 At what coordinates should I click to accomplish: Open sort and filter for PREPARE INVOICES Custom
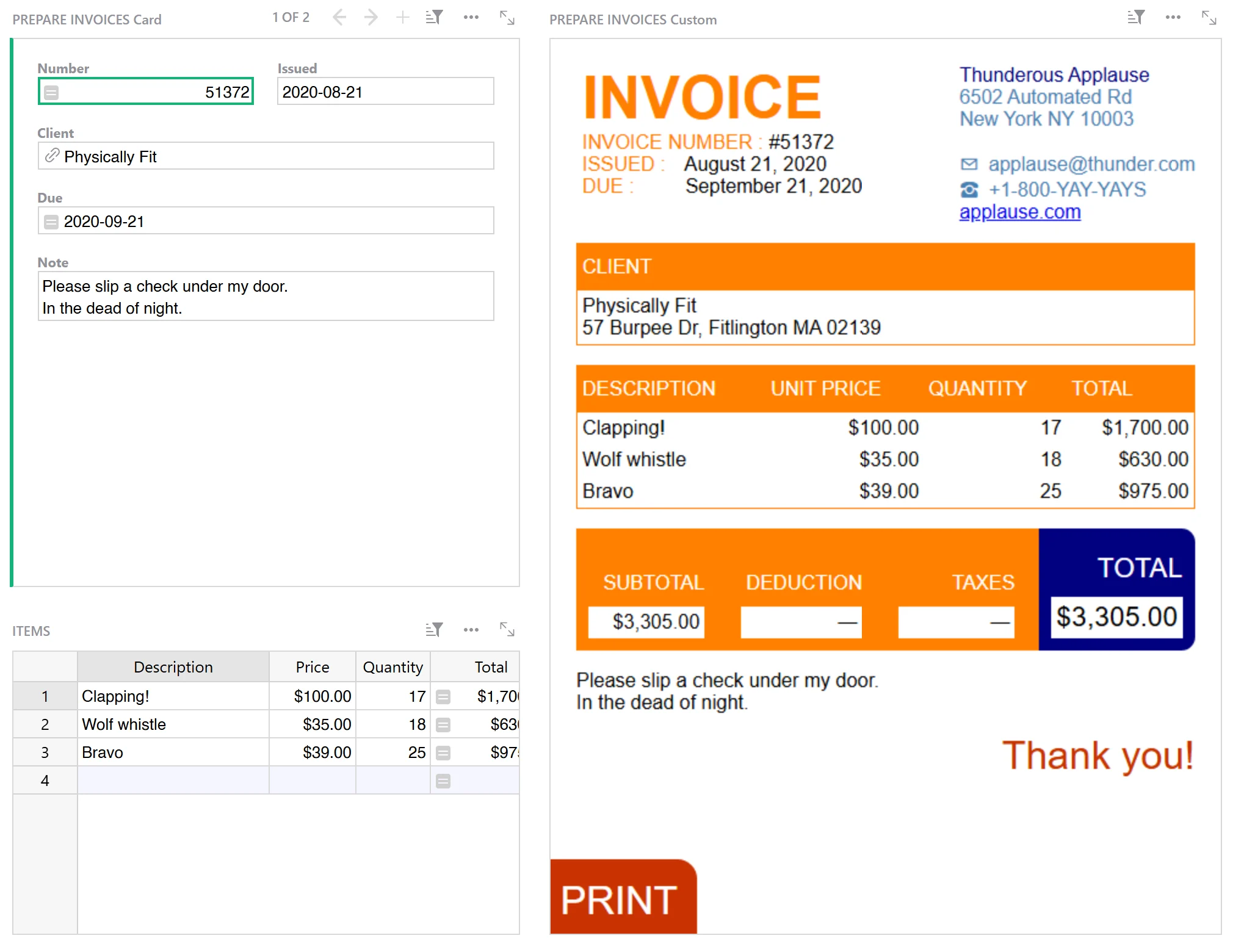coord(1136,17)
